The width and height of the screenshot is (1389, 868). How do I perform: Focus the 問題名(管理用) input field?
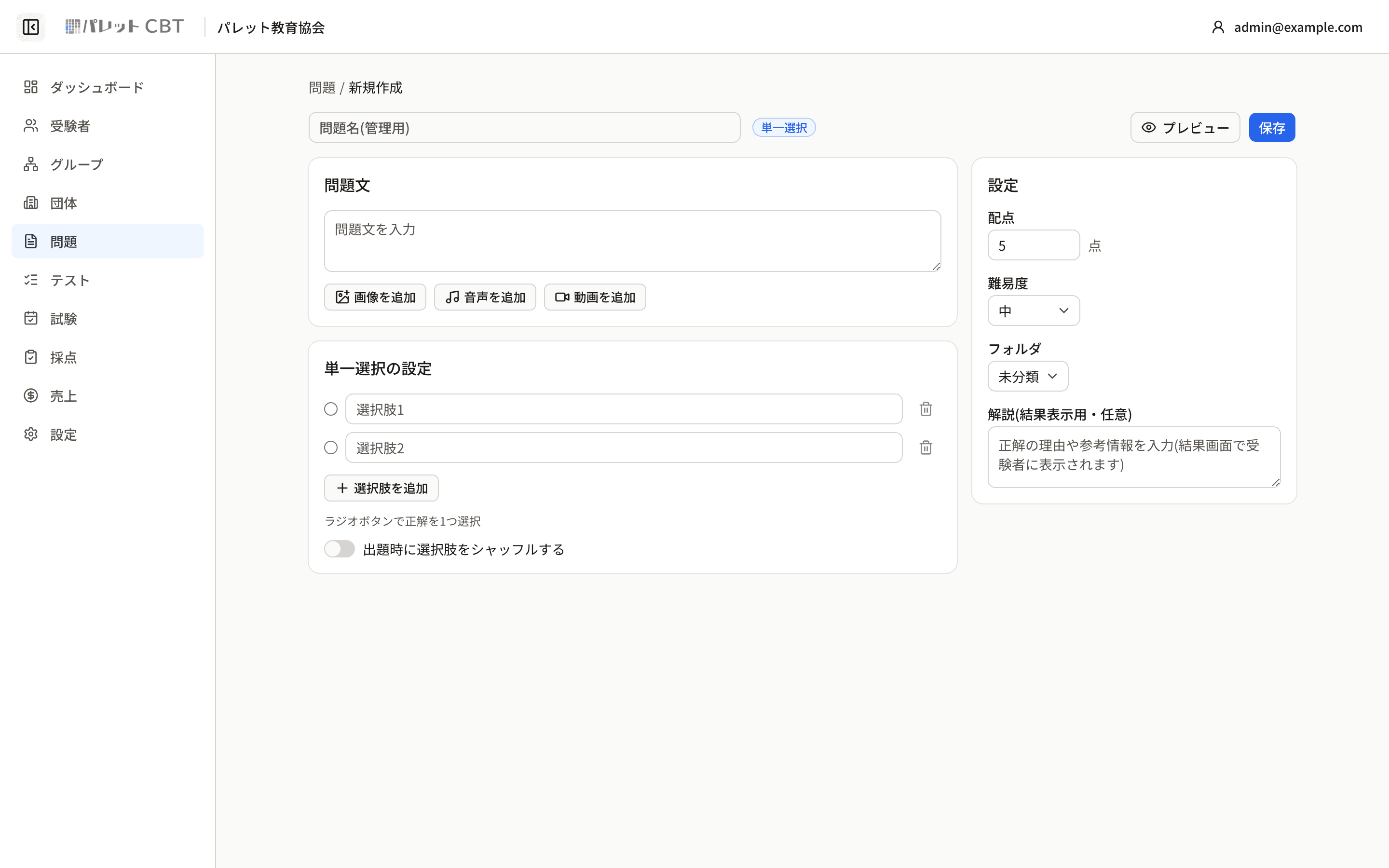pyautogui.click(x=524, y=127)
